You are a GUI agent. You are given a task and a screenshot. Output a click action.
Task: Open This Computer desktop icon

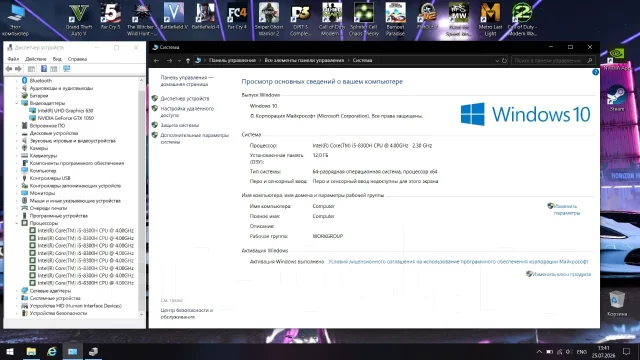[16, 20]
